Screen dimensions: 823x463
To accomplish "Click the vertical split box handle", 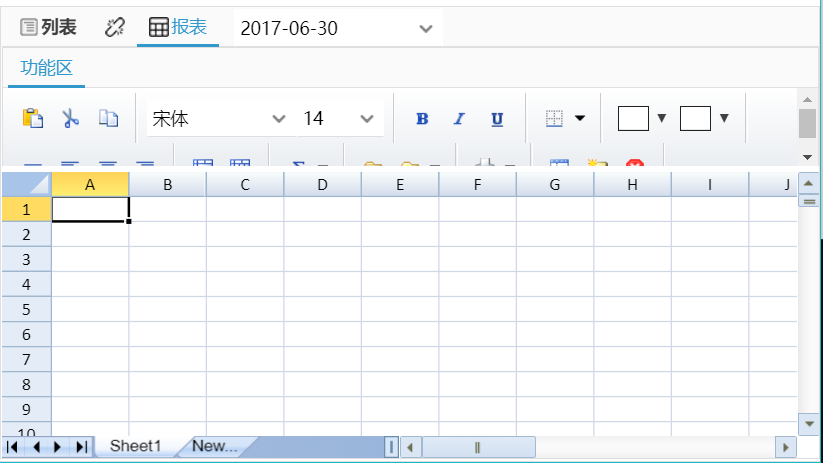I will point(809,201).
